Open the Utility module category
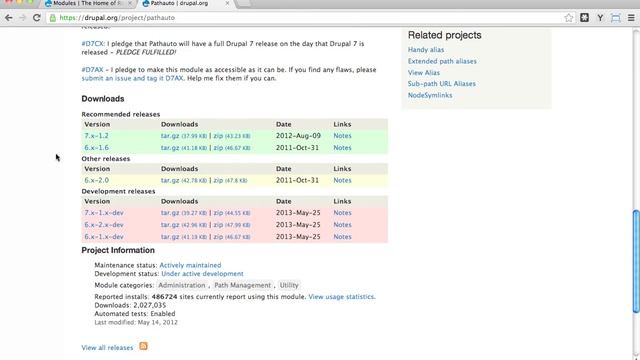Screen dimensions: 640x360 [289, 285]
